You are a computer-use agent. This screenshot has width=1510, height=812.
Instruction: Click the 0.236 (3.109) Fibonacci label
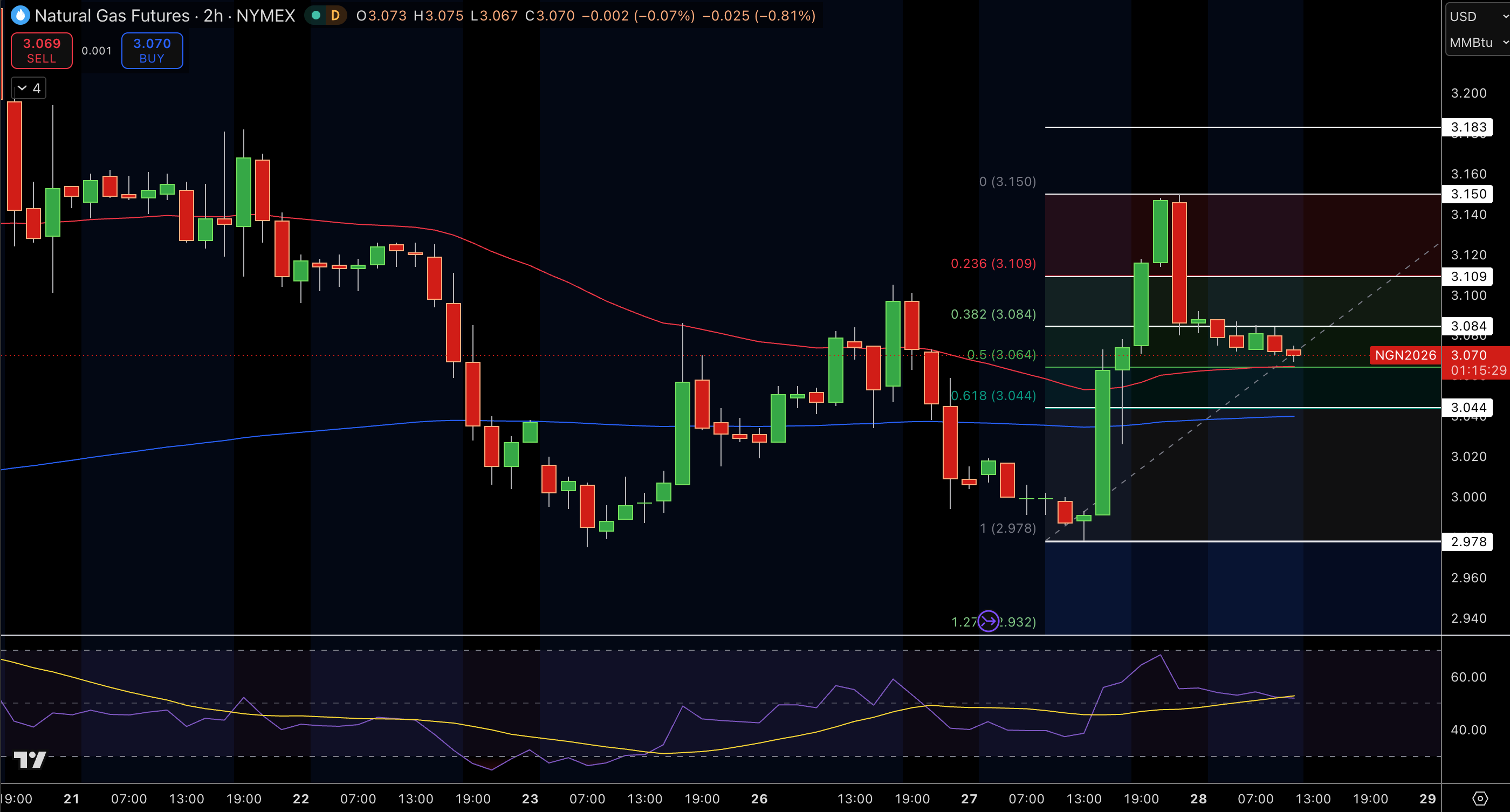click(x=993, y=264)
